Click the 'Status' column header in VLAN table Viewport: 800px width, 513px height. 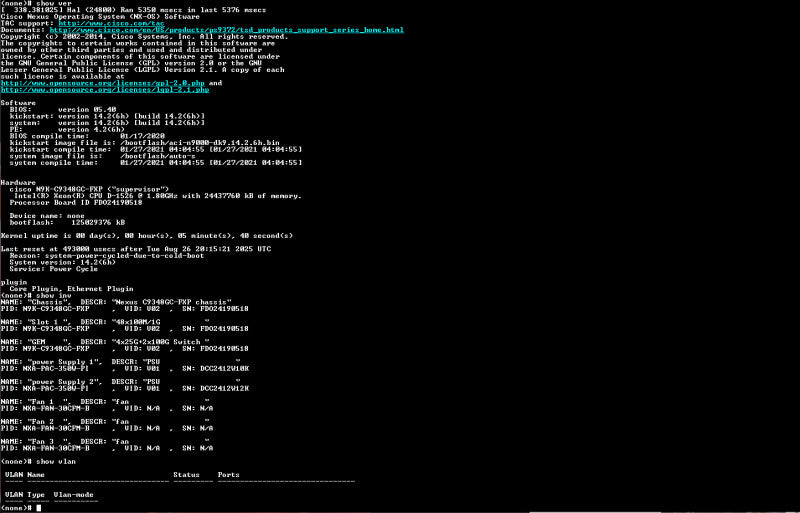[186, 475]
